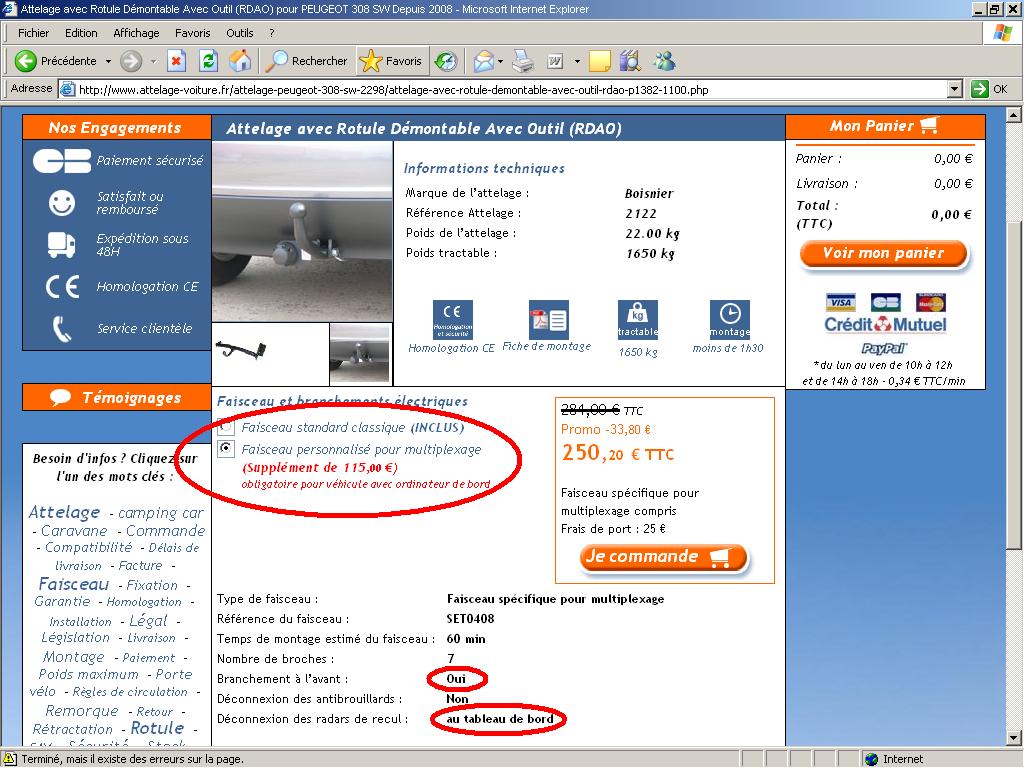Open the Affichage menu
This screenshot has height=768, width=1024.
(136, 33)
